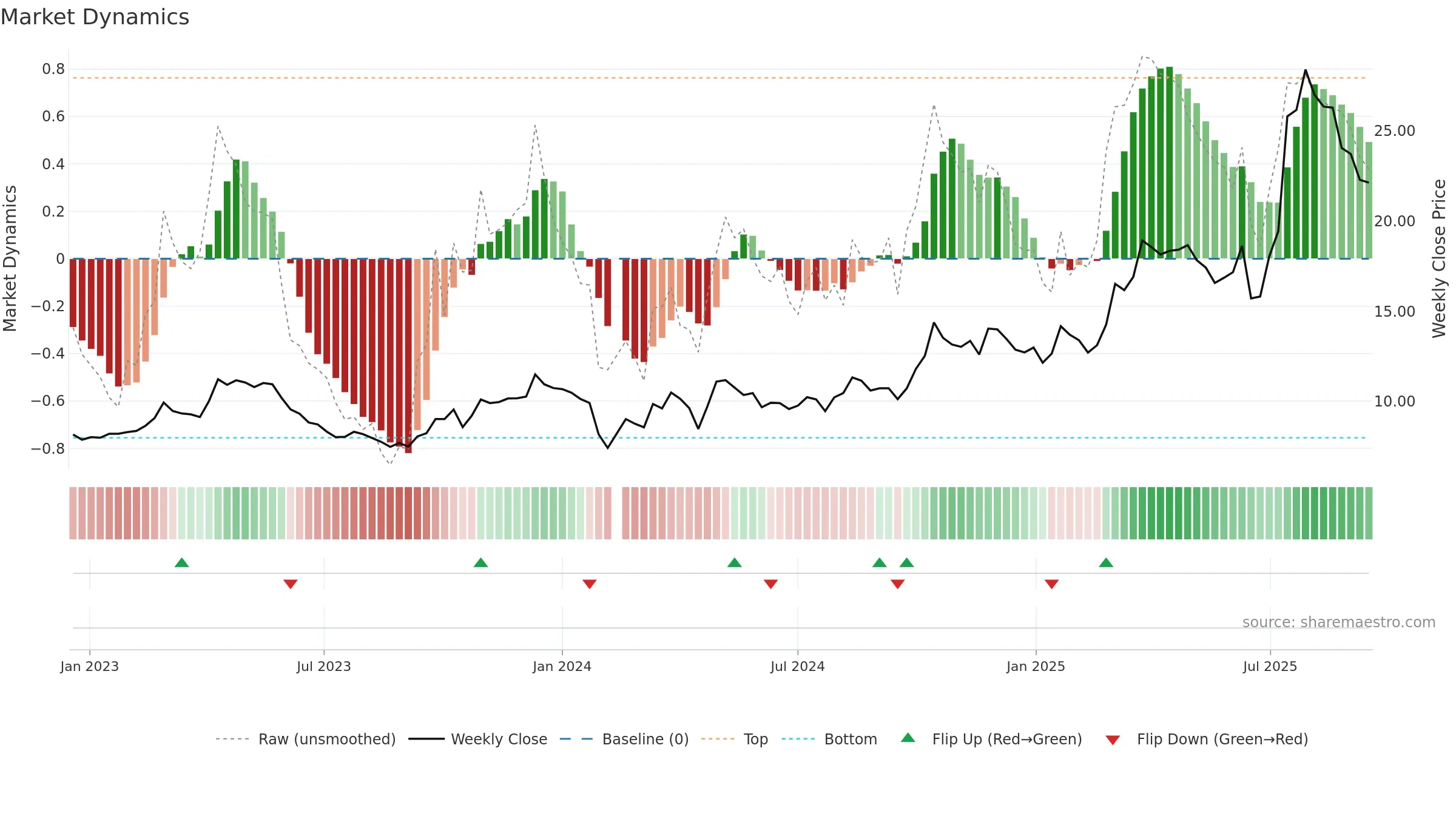Image resolution: width=1456 pixels, height=819 pixels.
Task: Click the −0.4 left axis tick label
Action: click(48, 353)
